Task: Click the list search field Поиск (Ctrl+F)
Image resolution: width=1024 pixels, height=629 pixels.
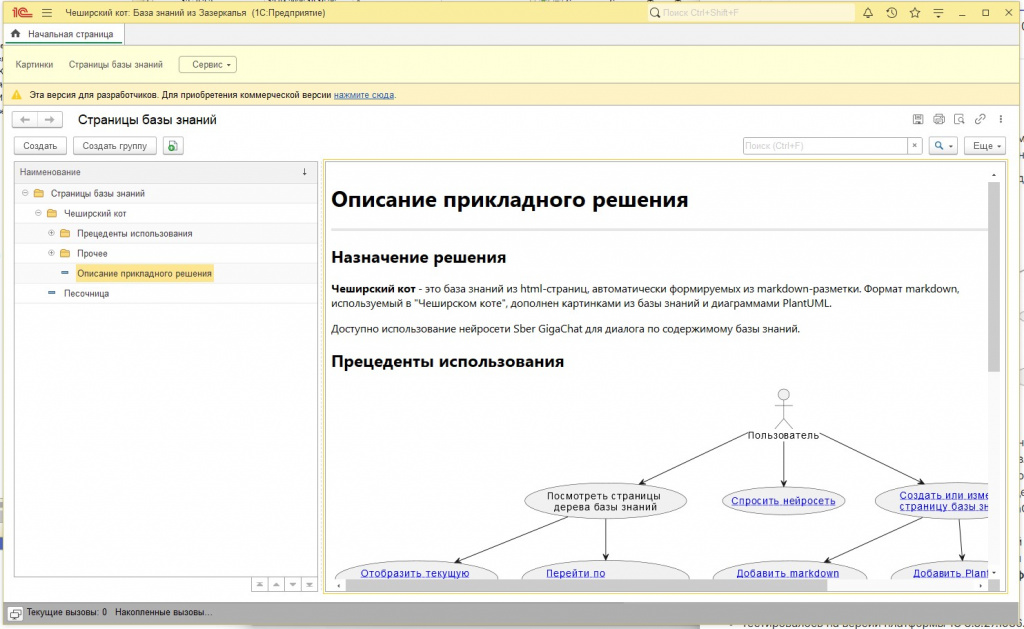Action: coord(825,146)
